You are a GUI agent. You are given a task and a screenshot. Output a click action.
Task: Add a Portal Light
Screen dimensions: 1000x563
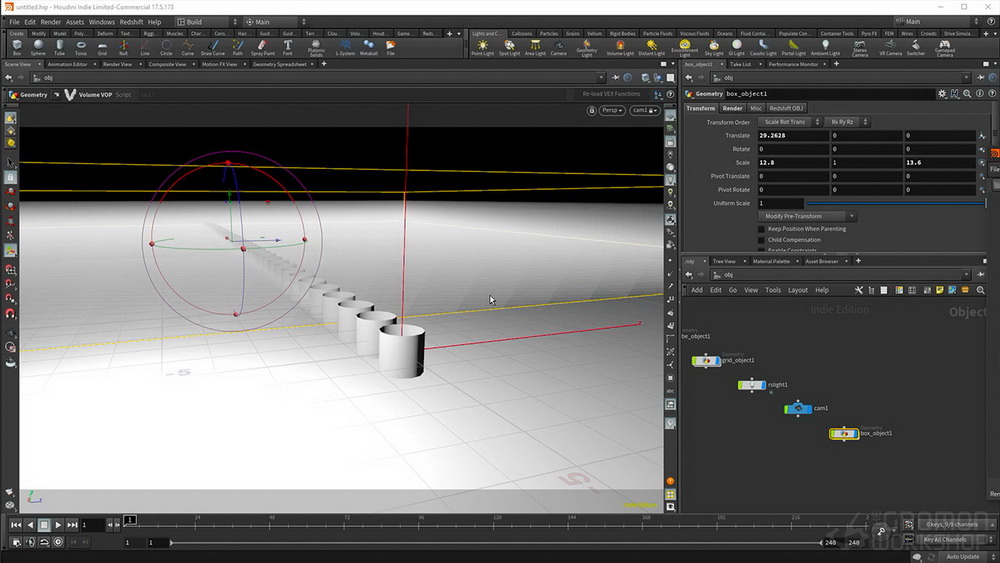(793, 48)
